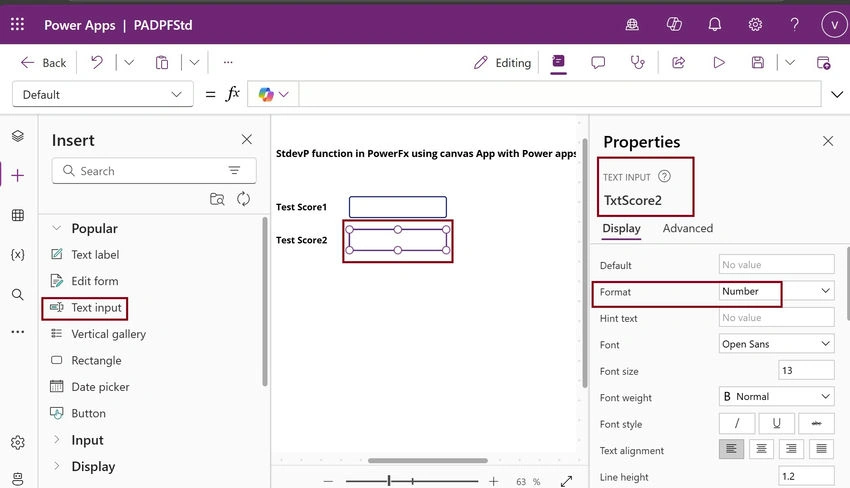Select the Test Score1 text input box
The width and height of the screenshot is (850, 488).
398,207
